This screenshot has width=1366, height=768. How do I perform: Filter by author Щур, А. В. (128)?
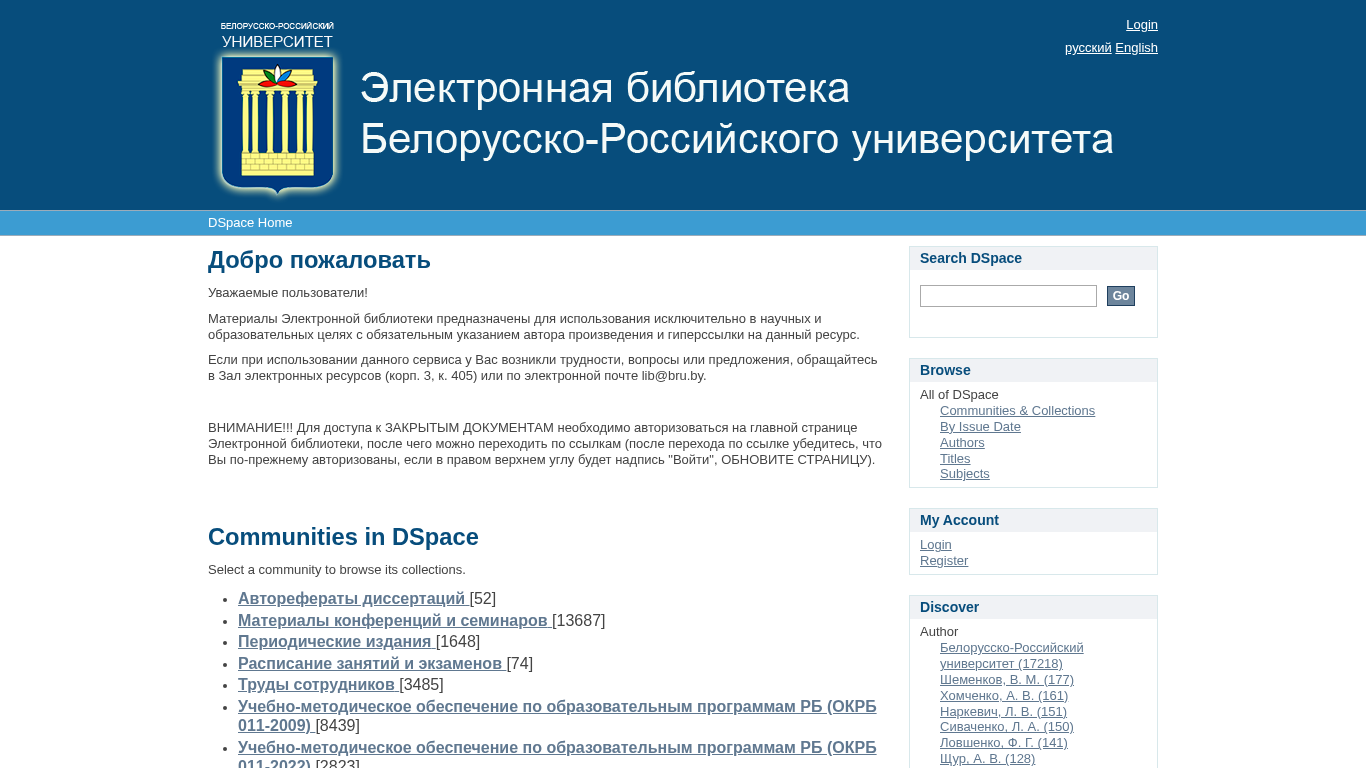point(988,759)
